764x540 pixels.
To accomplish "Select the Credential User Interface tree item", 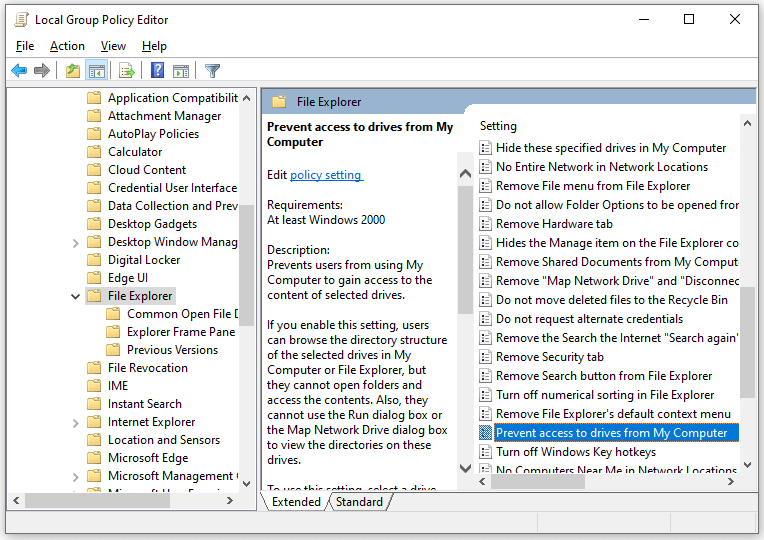I will (172, 188).
